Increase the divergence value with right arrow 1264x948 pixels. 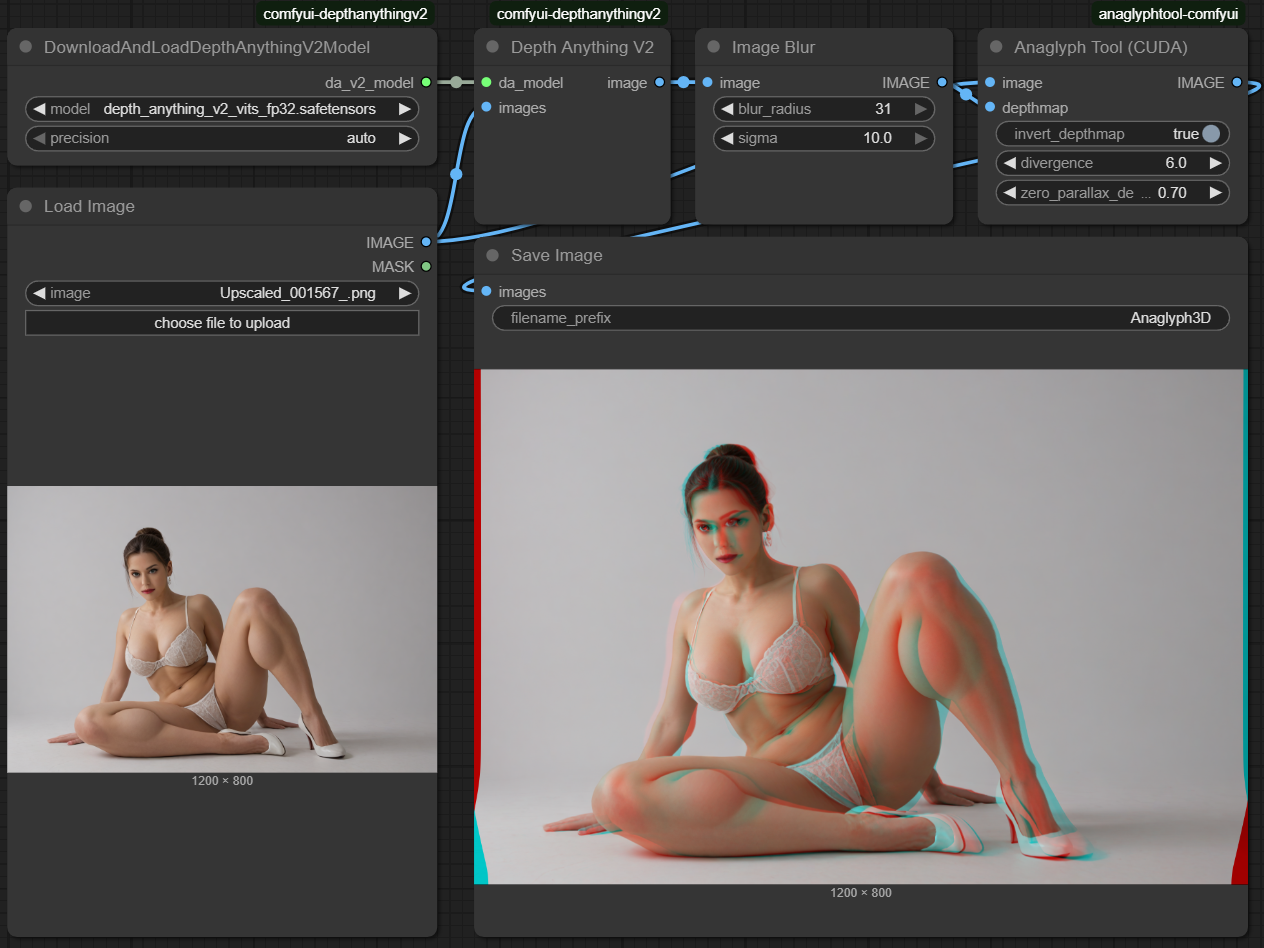coord(1215,163)
